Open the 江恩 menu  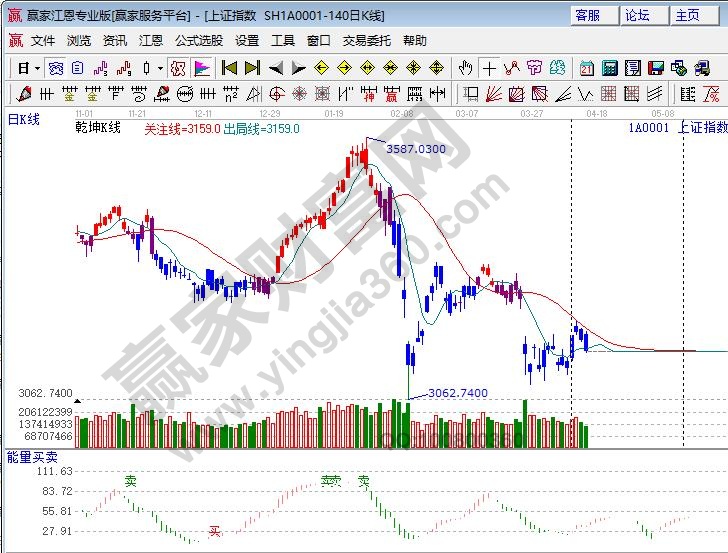pyautogui.click(x=151, y=41)
